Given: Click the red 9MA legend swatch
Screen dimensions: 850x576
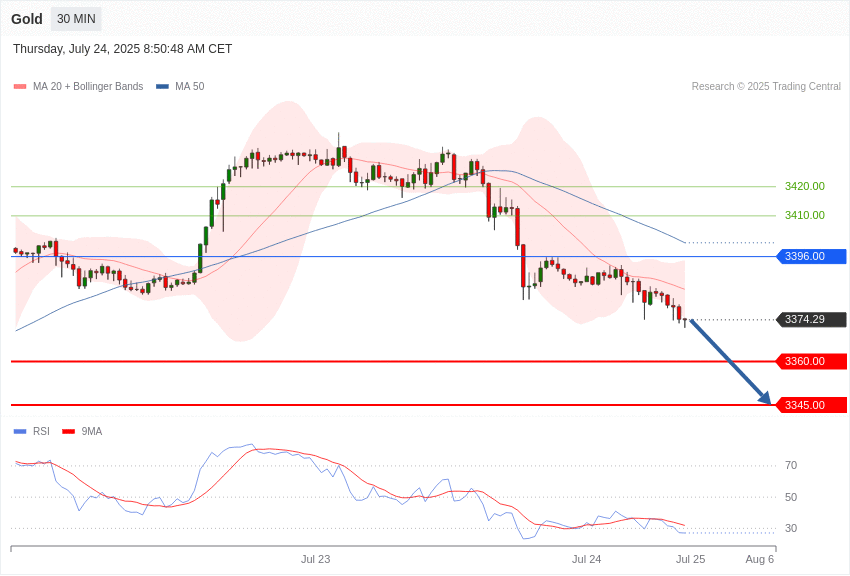Looking at the screenshot, I should [69, 431].
